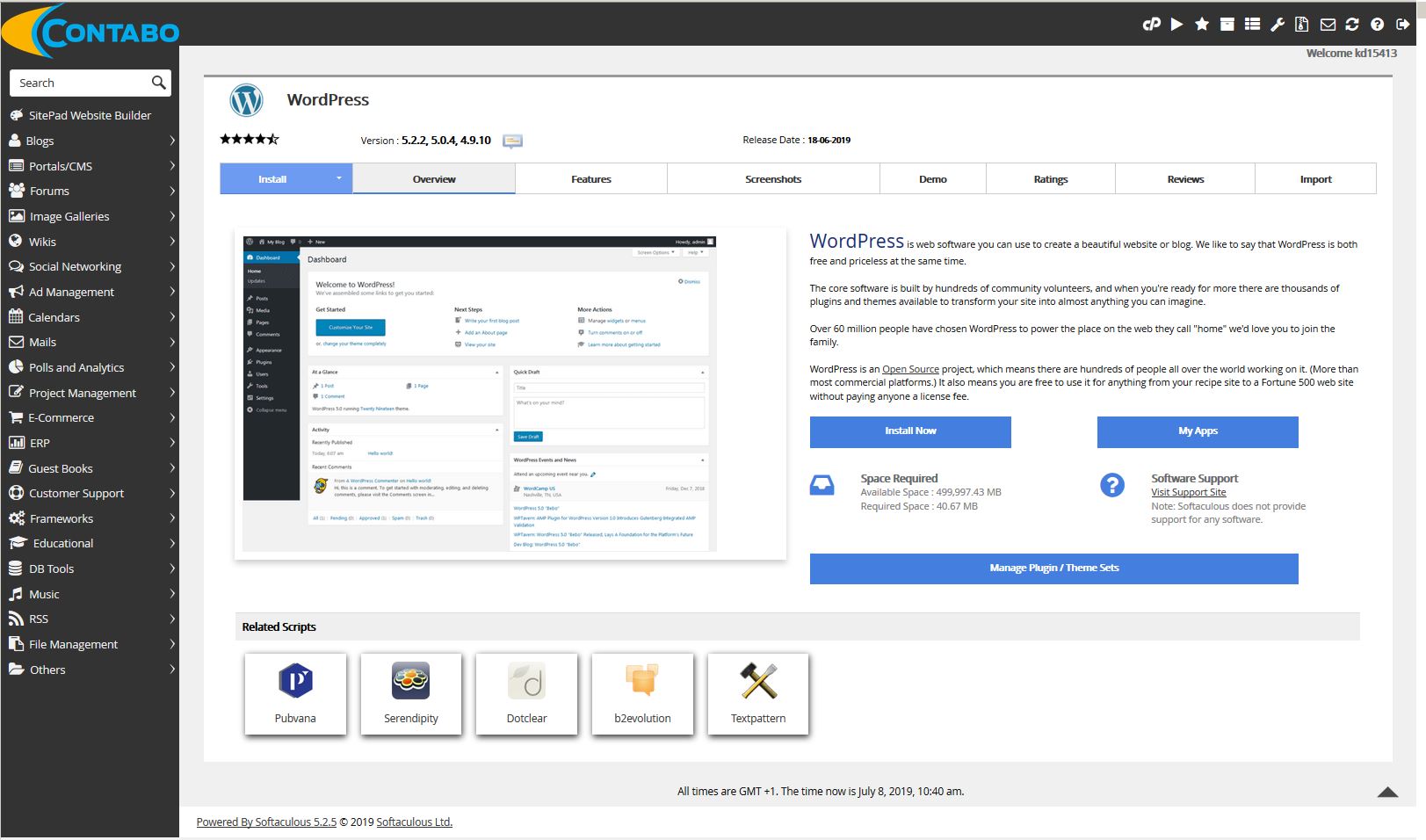Click the WordPress dashboard screenshot
1426x840 pixels.
[x=480, y=394]
